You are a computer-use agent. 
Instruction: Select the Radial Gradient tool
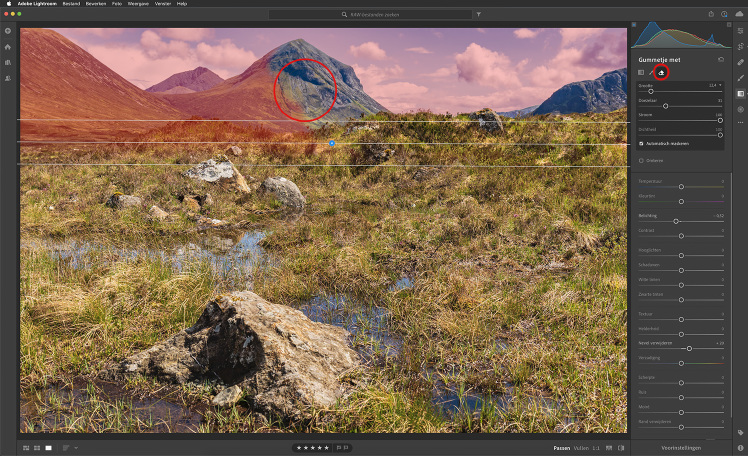coord(740,110)
